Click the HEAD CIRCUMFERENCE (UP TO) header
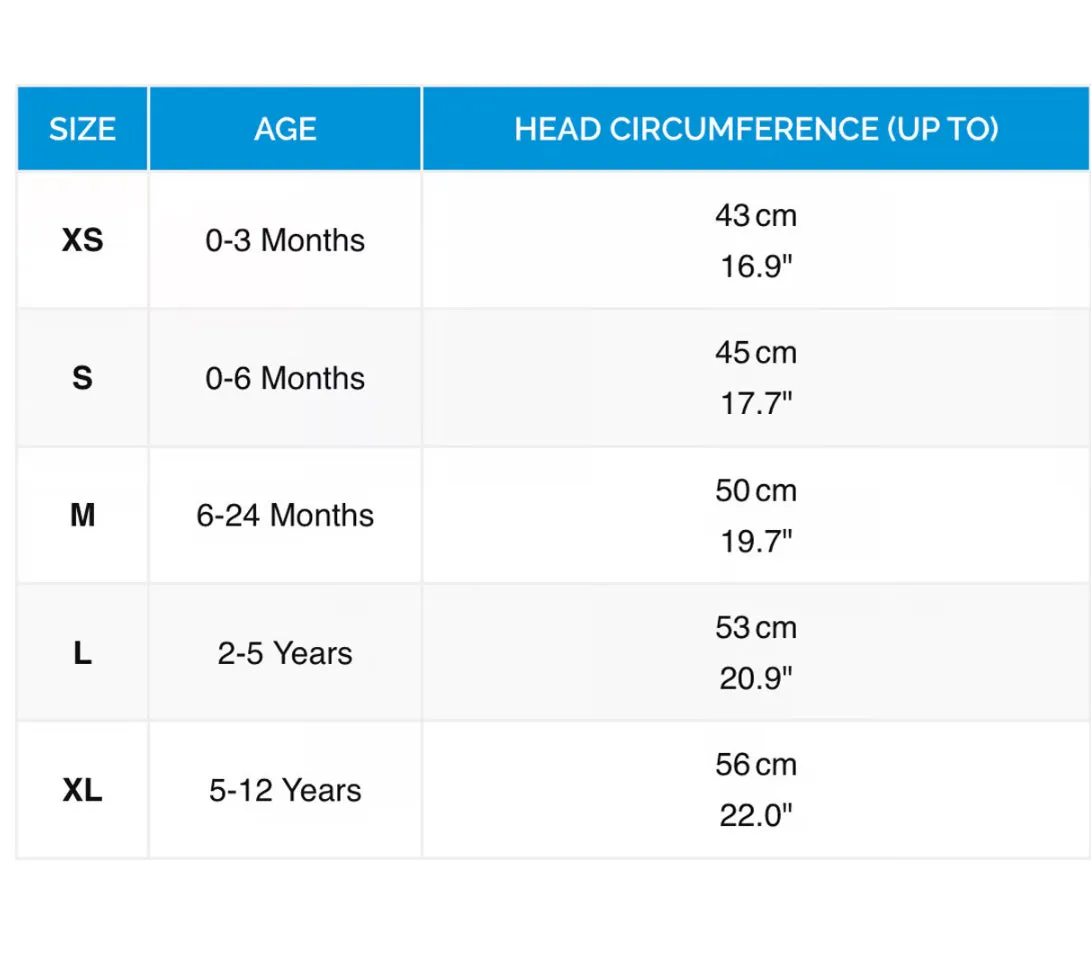 tap(756, 129)
